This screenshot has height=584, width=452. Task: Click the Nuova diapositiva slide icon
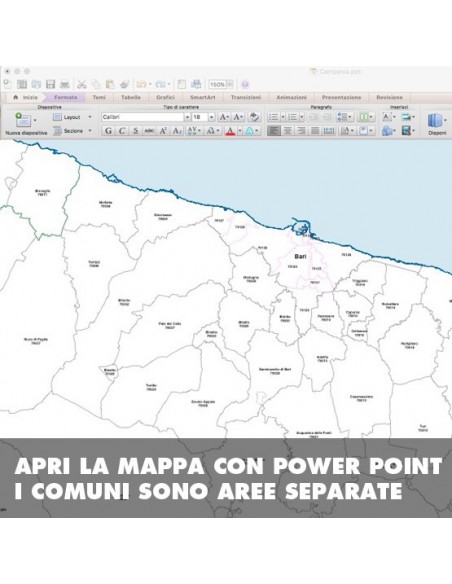(x=23, y=120)
